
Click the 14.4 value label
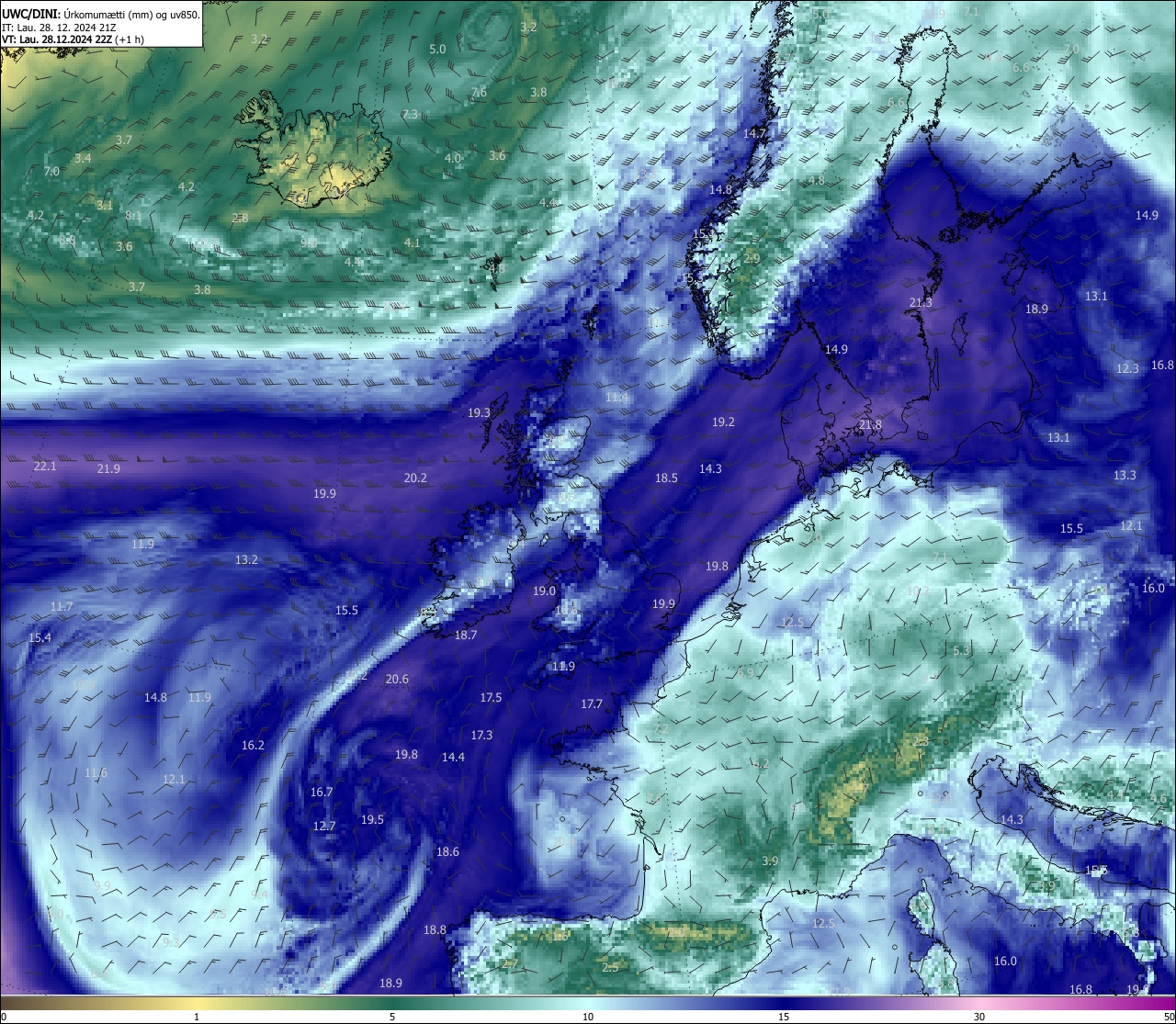click(453, 758)
